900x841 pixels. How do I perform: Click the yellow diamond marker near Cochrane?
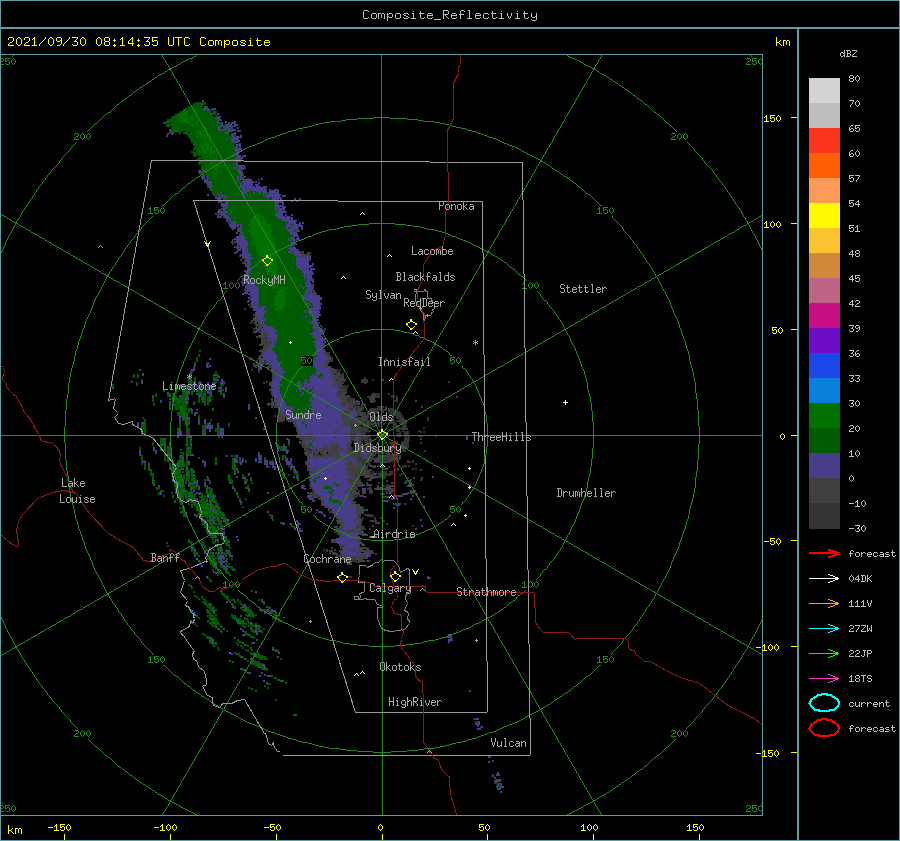pos(343,577)
